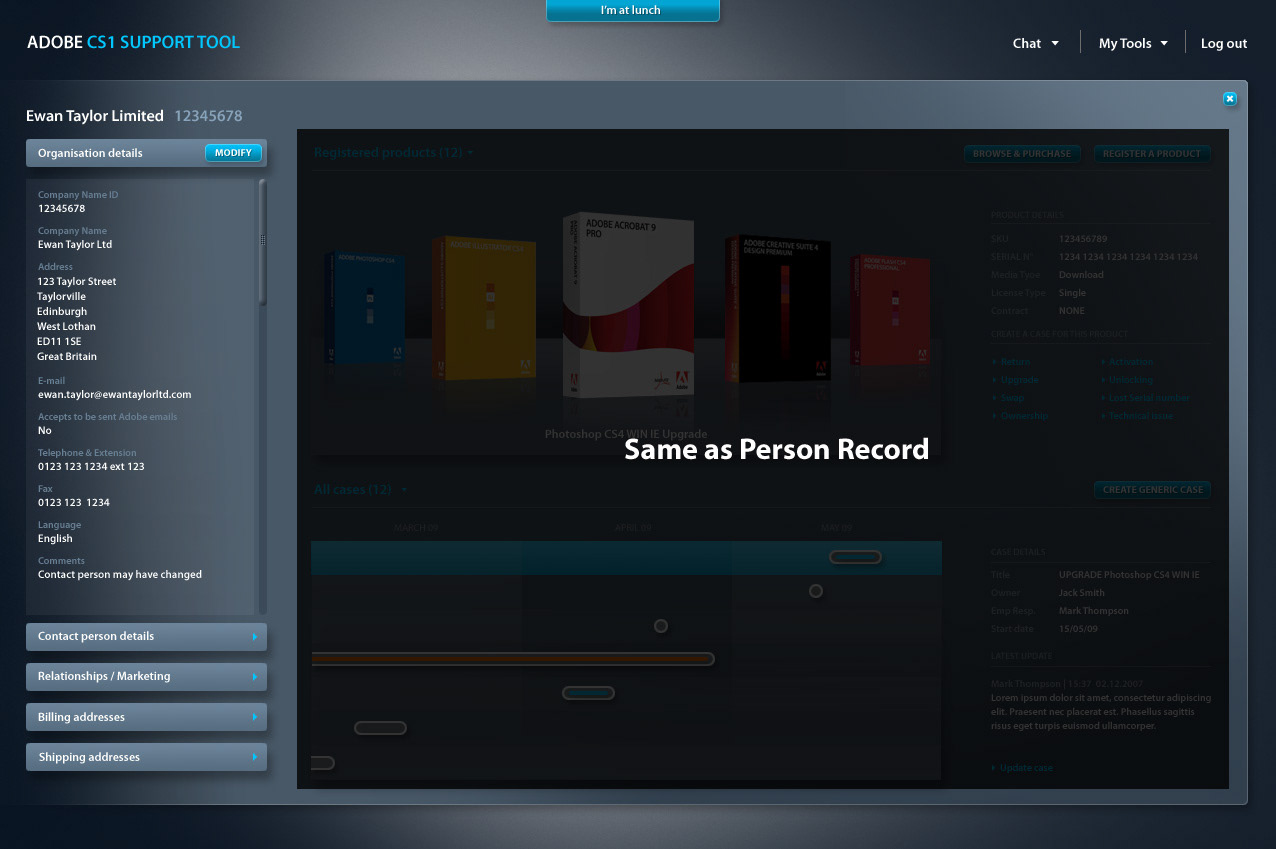Expand Relationships / Marketing section
This screenshot has width=1276, height=849.
pos(146,676)
